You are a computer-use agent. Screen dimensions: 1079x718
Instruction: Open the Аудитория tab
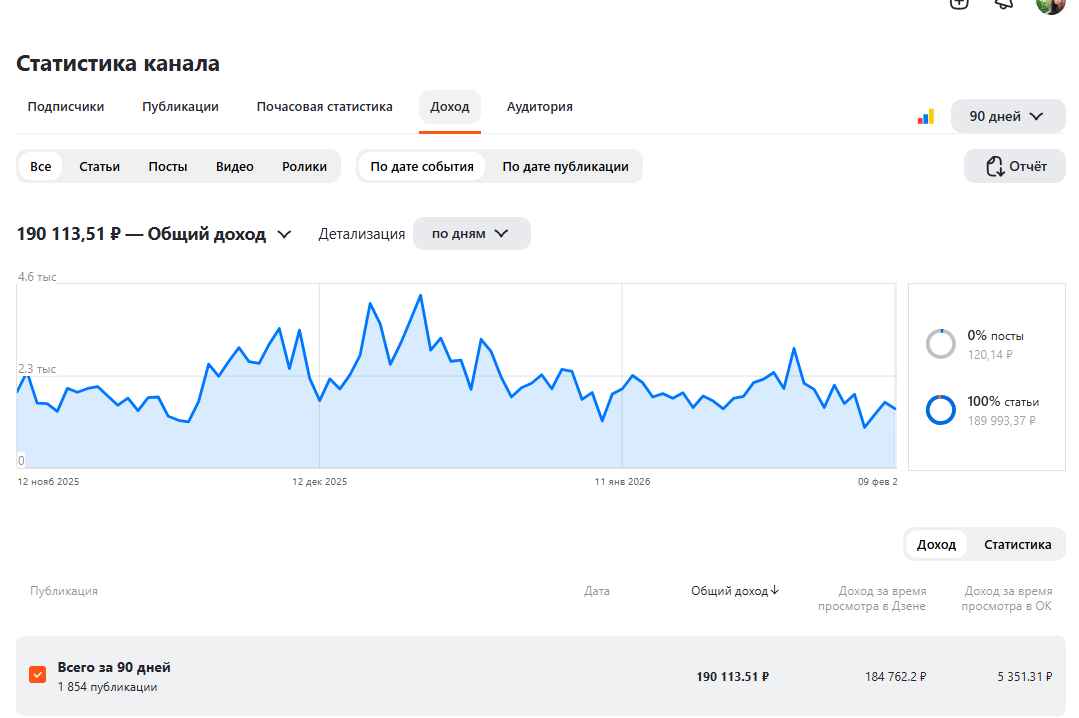540,107
